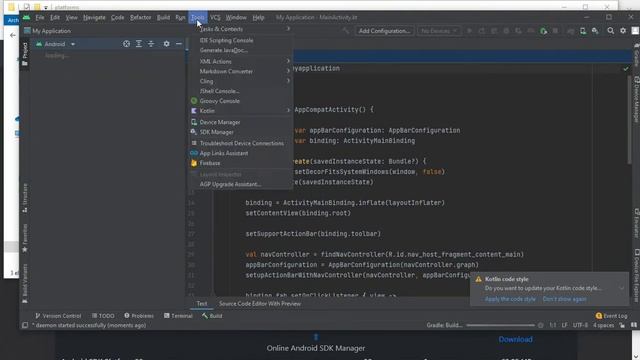This screenshot has width=640, height=360.
Task: Open Build tool window tab
Action: pos(212,316)
